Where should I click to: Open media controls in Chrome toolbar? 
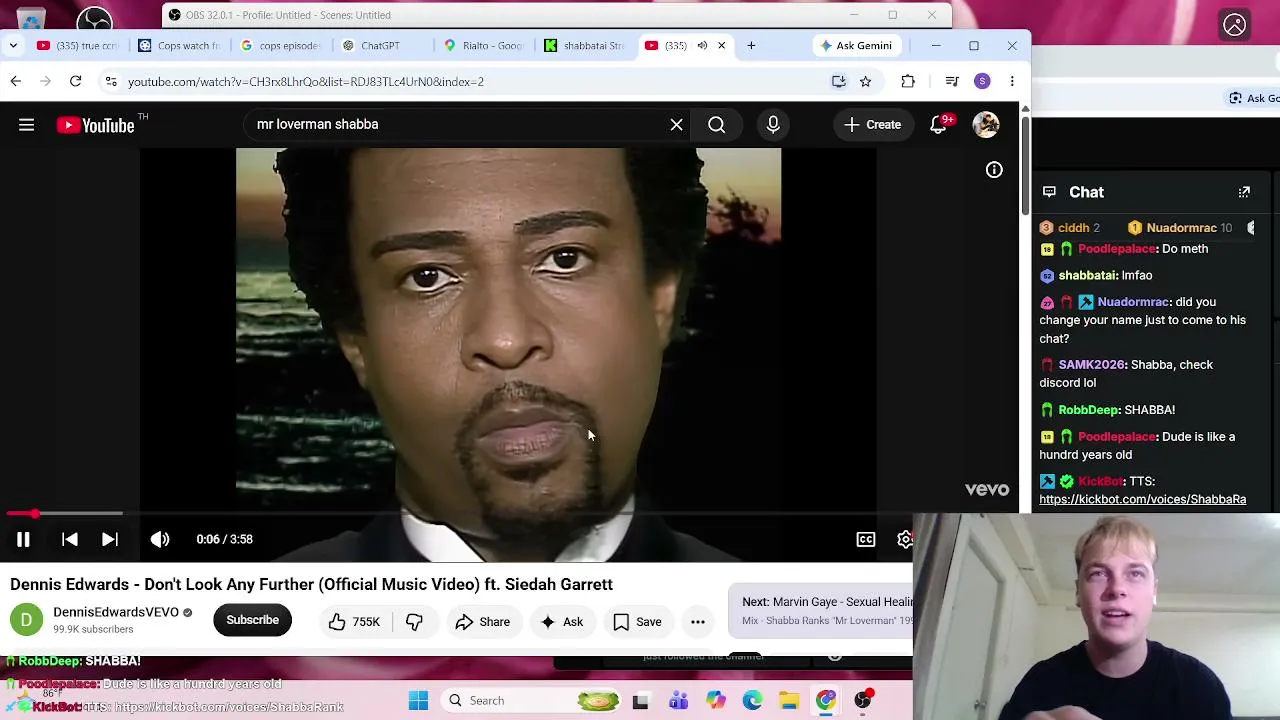pyautogui.click(x=952, y=82)
